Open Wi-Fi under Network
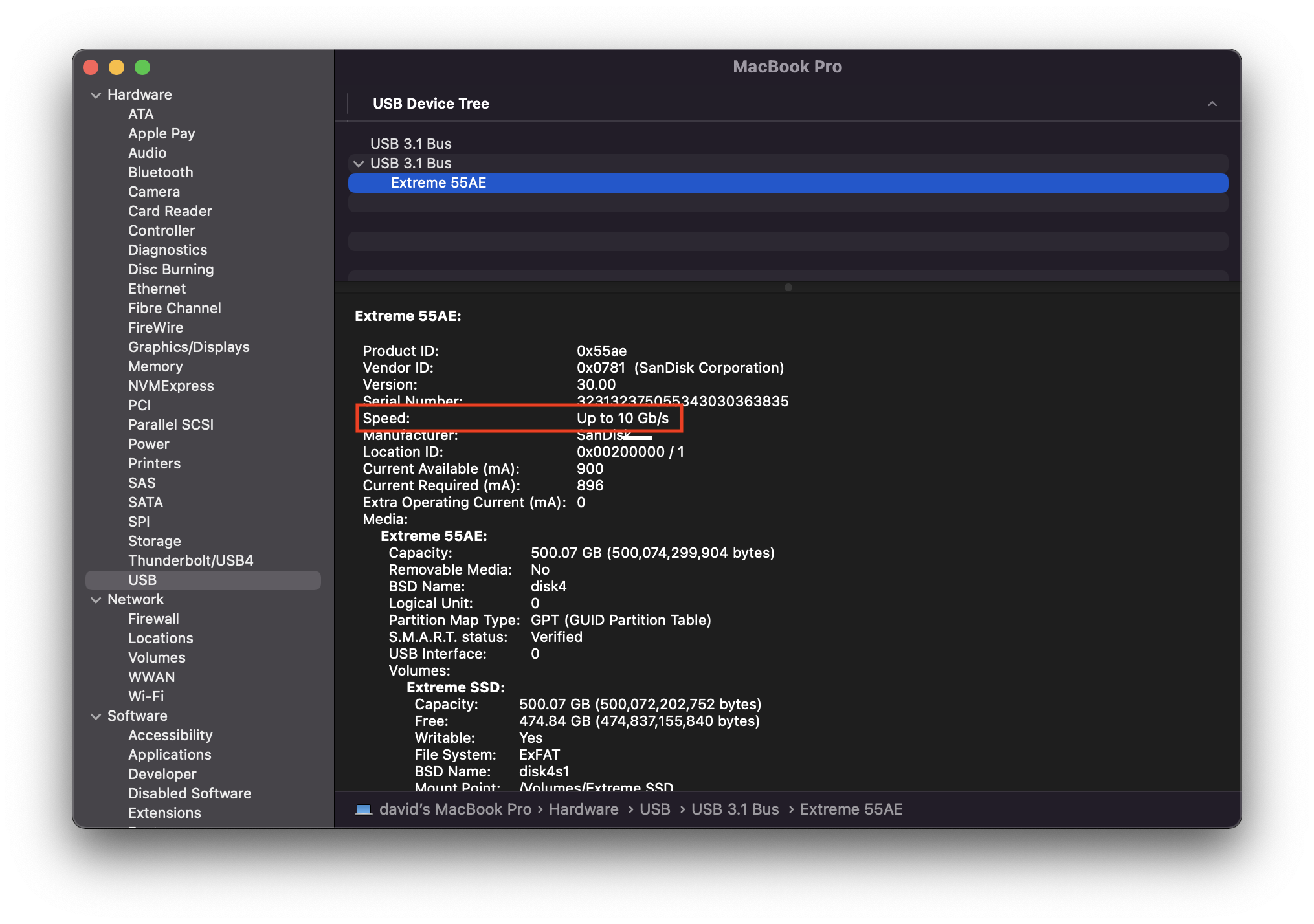 [x=146, y=696]
